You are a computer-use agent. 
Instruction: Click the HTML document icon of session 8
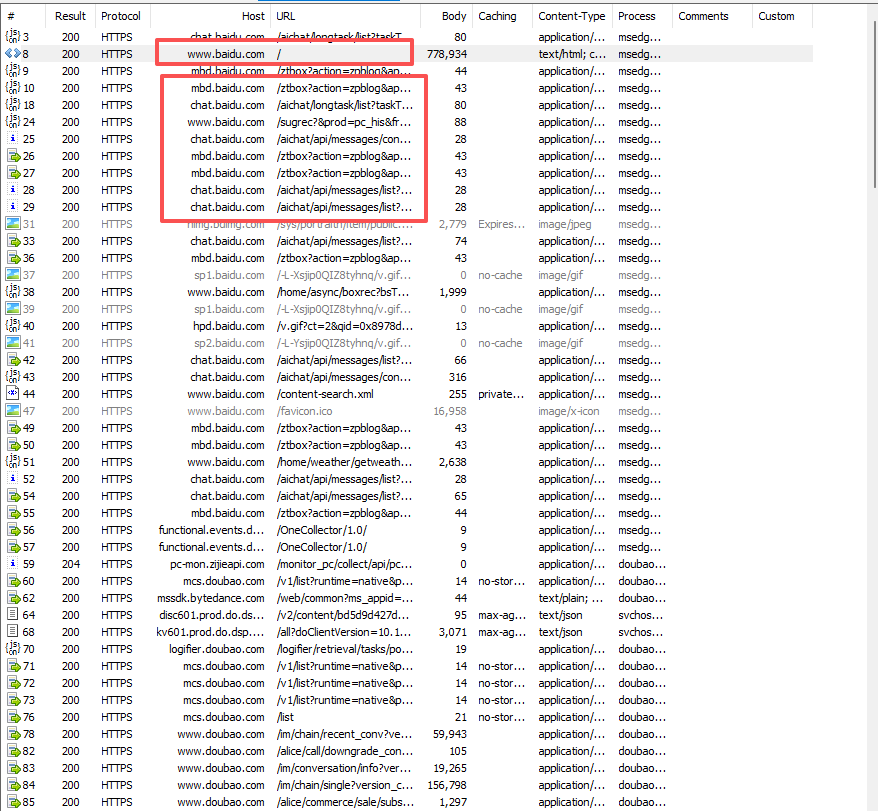tap(12, 54)
